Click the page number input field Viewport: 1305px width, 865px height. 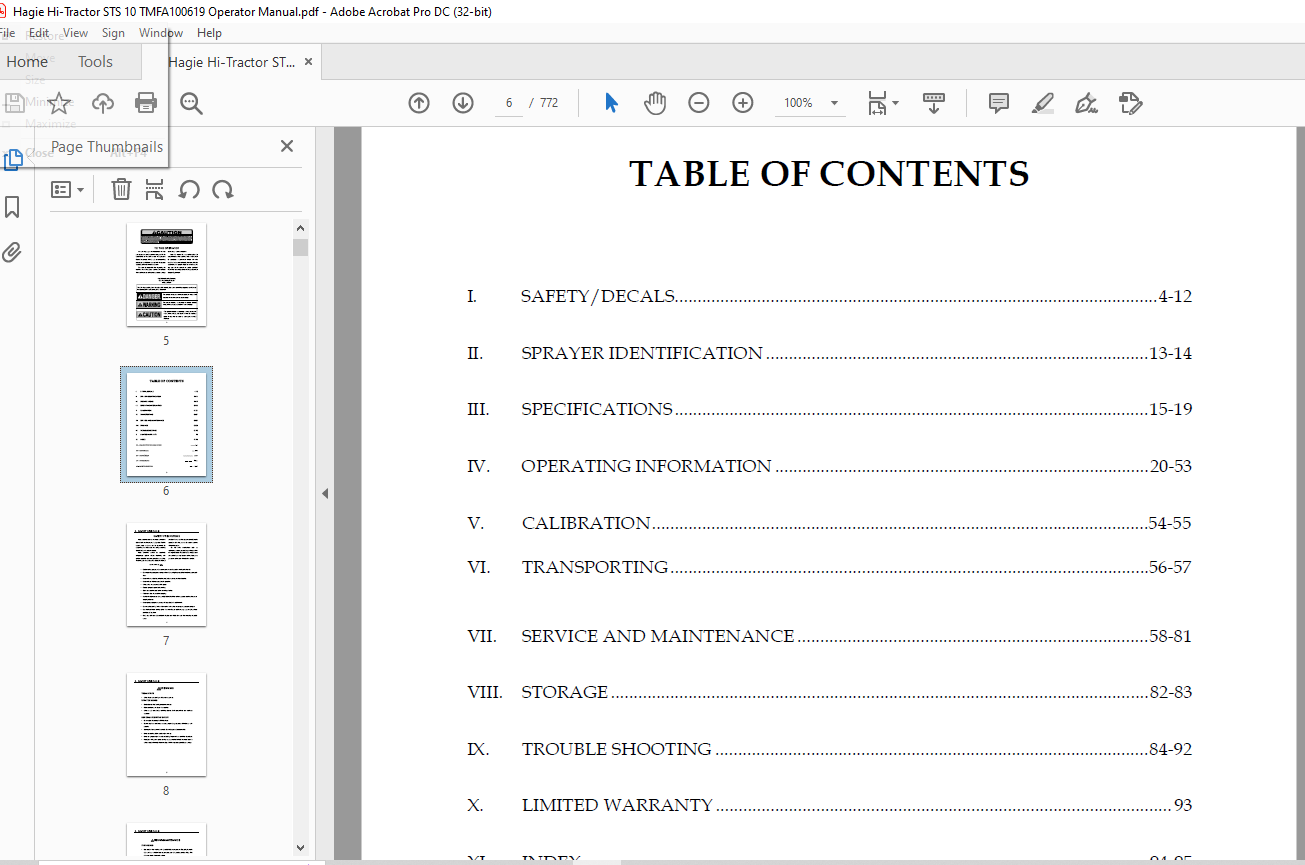pyautogui.click(x=509, y=103)
